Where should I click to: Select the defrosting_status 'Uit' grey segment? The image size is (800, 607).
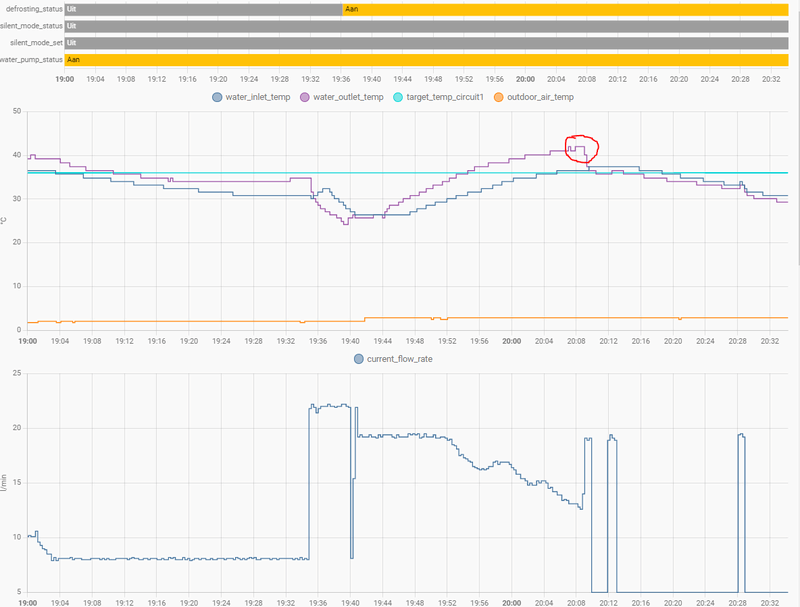click(204, 9)
